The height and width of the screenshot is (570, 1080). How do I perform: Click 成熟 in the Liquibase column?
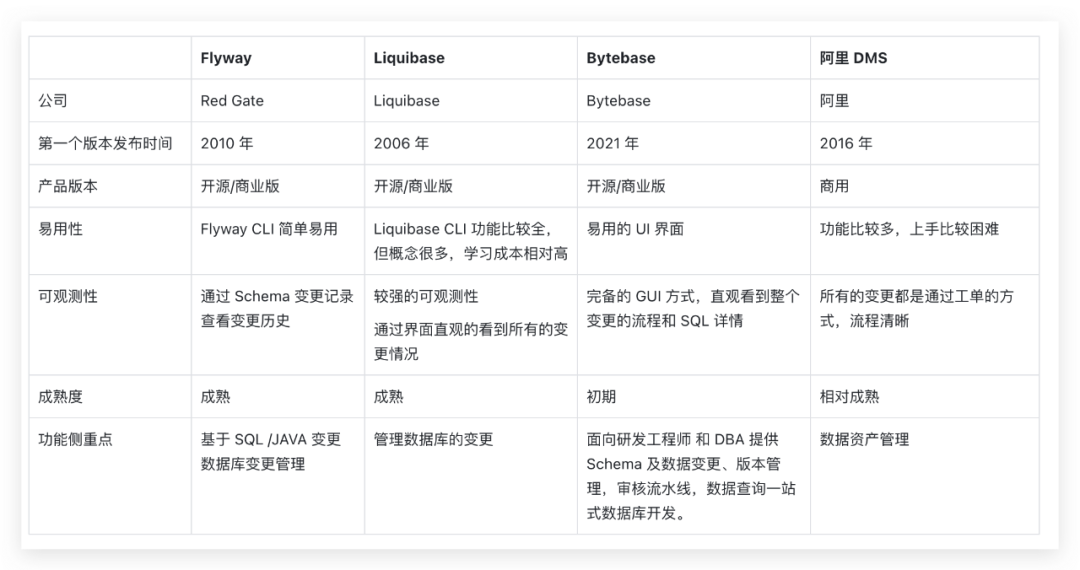click(388, 397)
